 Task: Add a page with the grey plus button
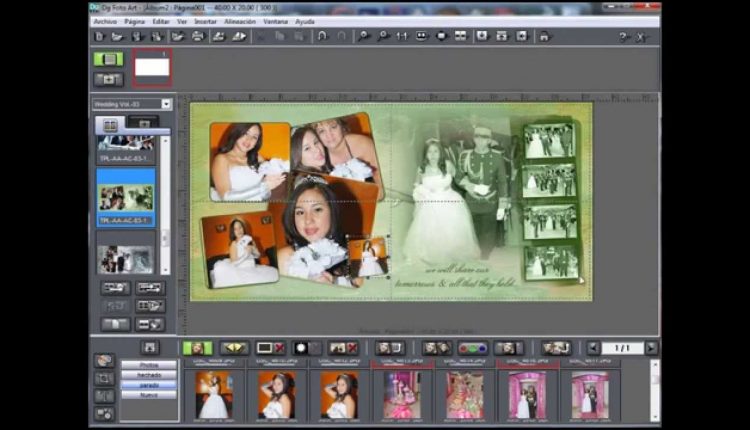pos(109,79)
